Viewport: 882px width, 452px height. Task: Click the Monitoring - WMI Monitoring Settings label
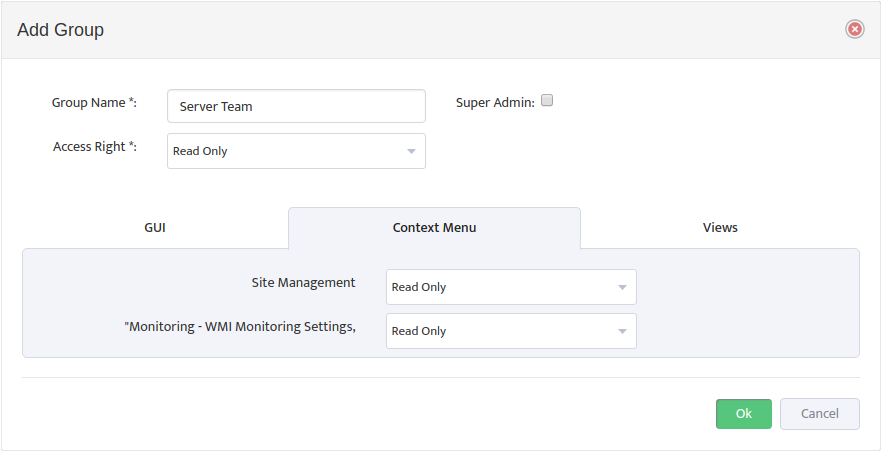point(240,327)
